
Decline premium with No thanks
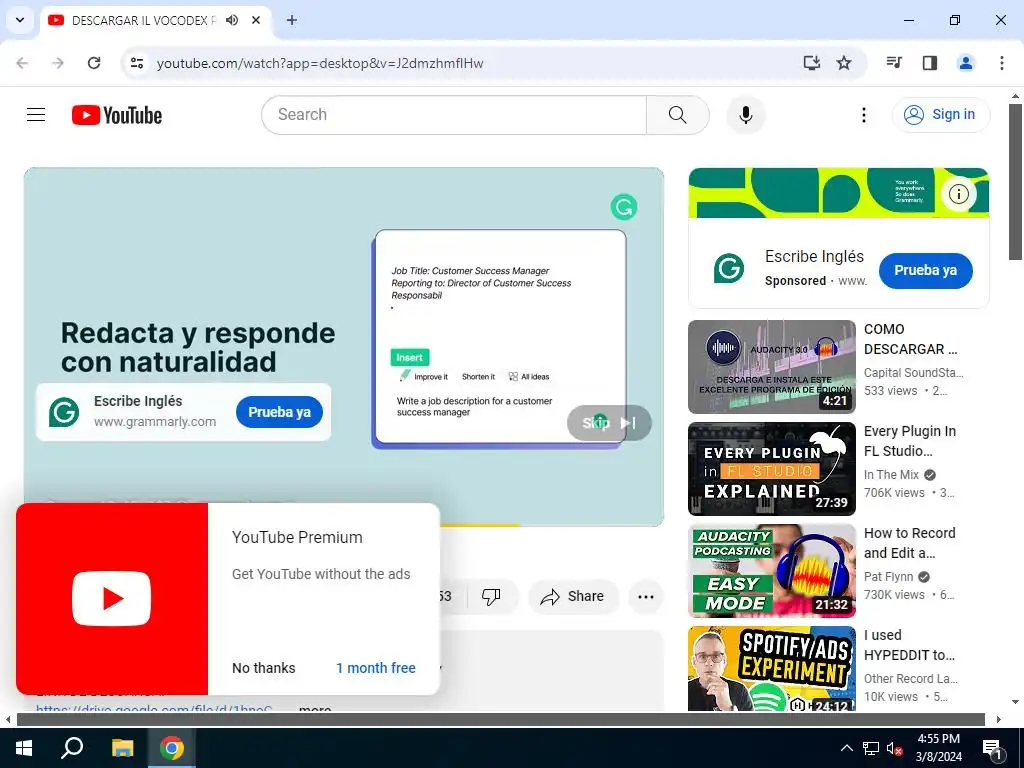(x=264, y=667)
